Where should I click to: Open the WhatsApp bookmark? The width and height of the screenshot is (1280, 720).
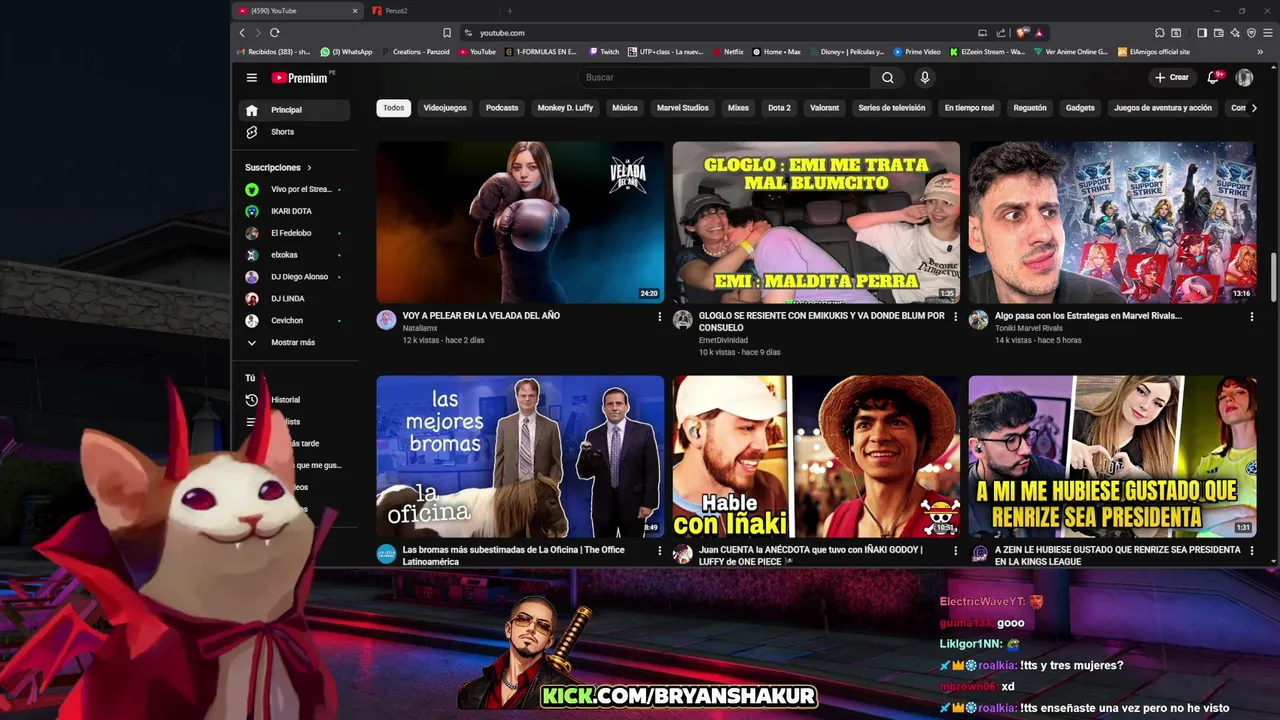(x=346, y=52)
